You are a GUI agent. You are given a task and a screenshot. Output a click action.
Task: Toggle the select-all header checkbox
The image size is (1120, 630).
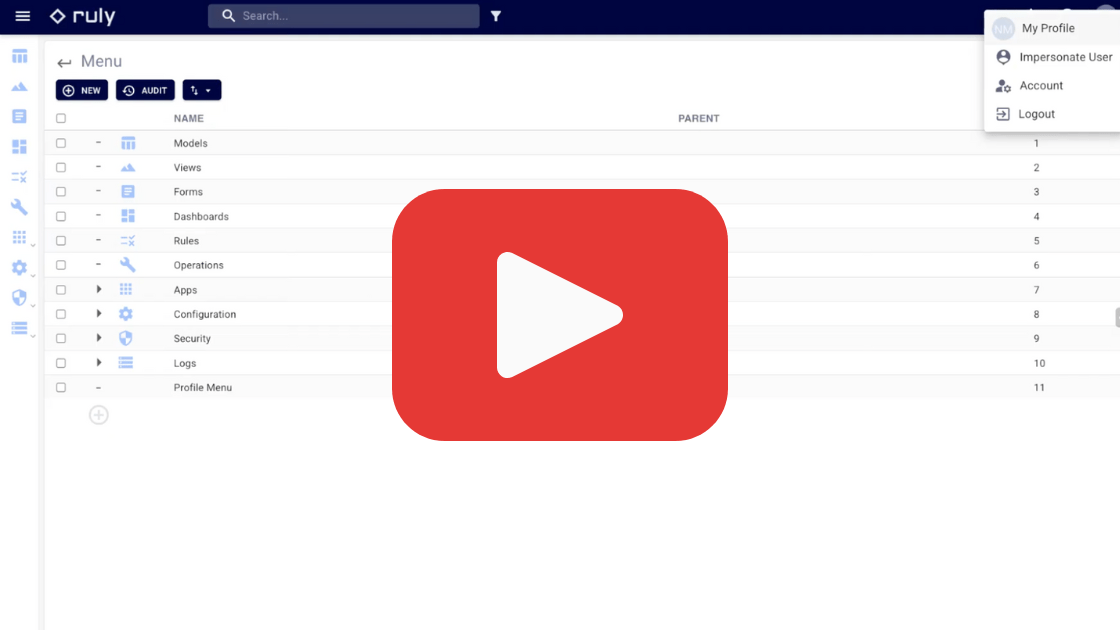61,119
